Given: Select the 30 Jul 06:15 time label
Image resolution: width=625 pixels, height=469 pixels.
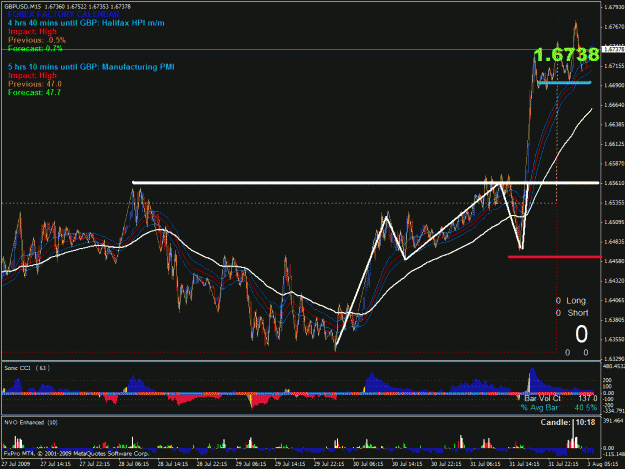Looking at the screenshot, I should pyautogui.click(x=368, y=464).
